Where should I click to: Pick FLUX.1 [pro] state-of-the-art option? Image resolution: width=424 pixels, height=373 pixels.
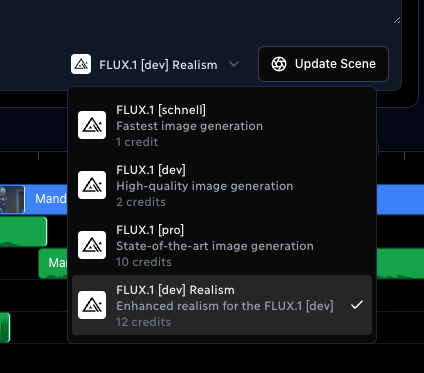coord(222,246)
